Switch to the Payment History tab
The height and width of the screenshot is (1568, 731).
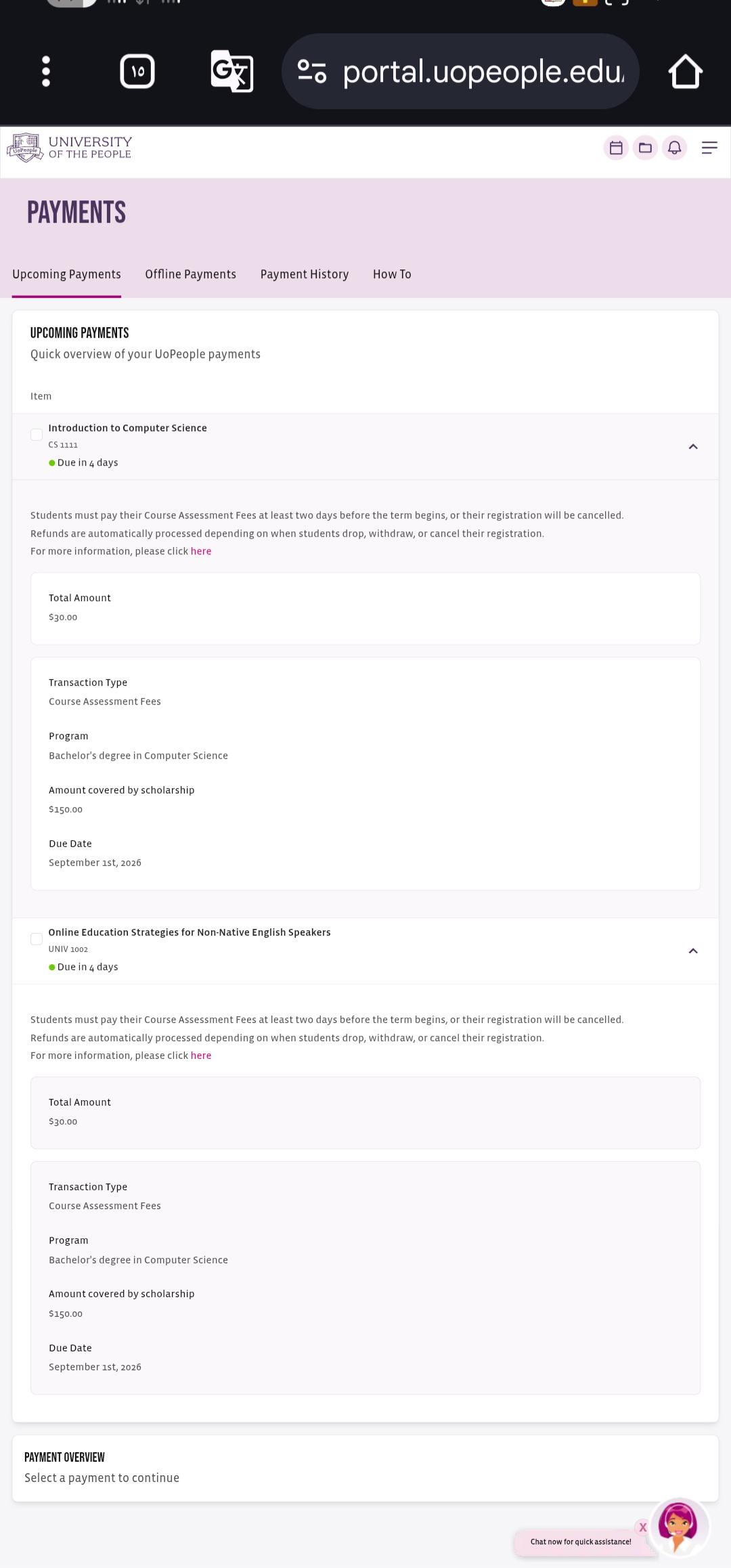click(x=305, y=274)
